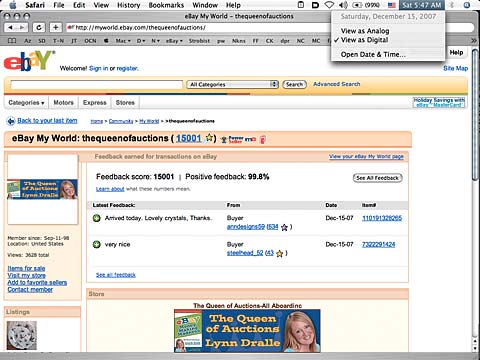The image size is (480, 360).
Task: Click the Search button
Action: tap(294, 85)
